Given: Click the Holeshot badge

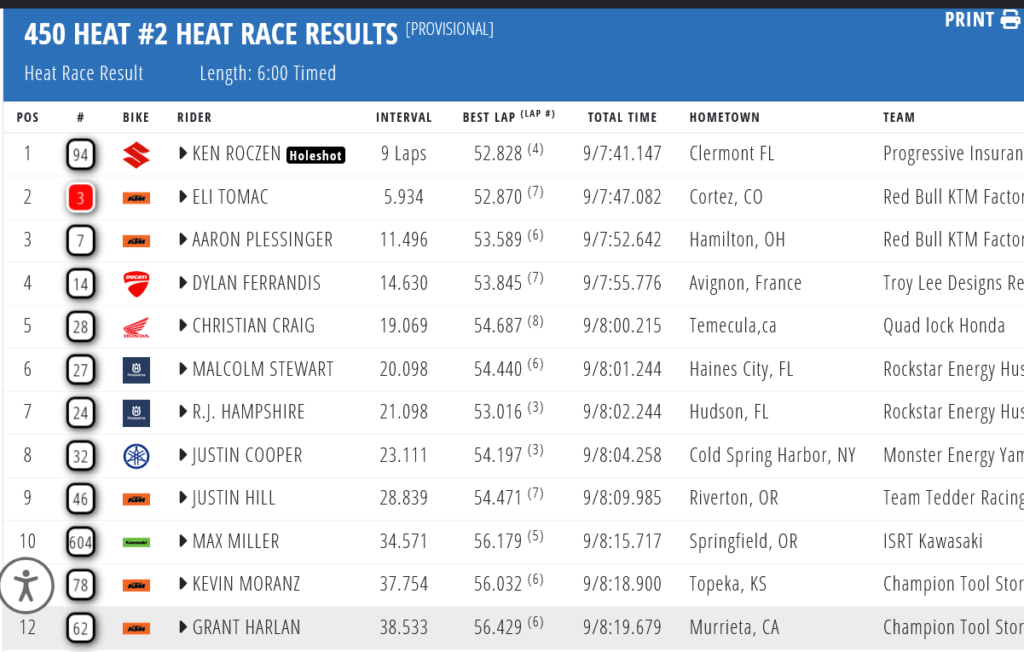Looking at the screenshot, I should pyautogui.click(x=316, y=155).
